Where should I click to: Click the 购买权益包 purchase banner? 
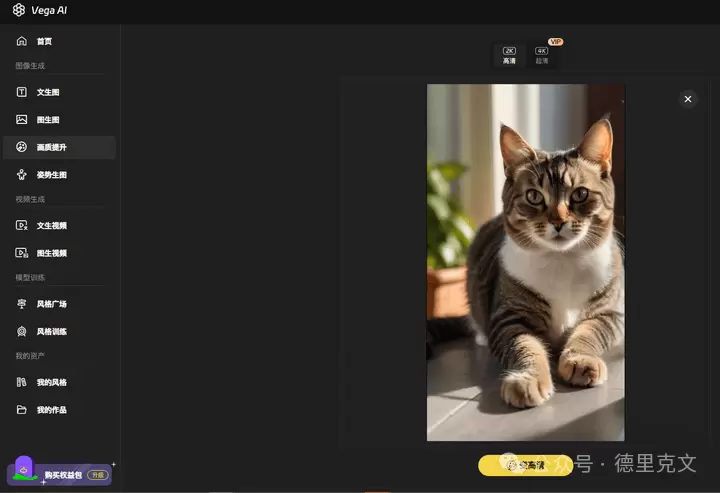(62, 475)
